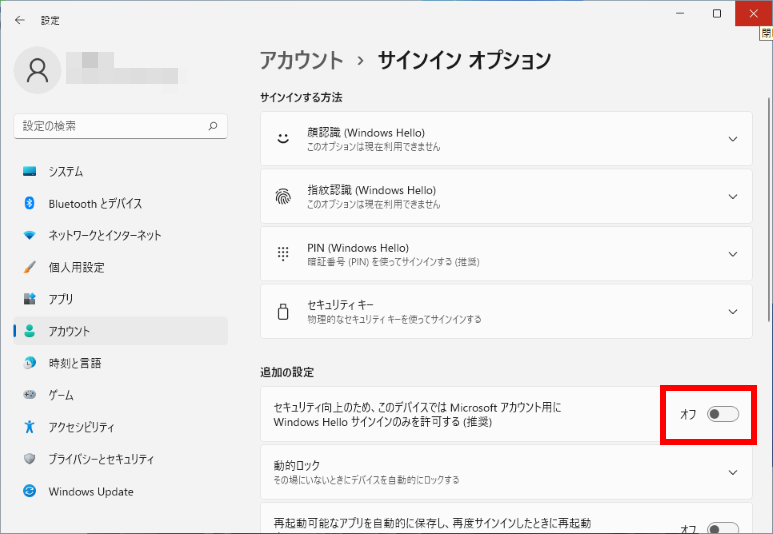Click the PIN keypad dots icon
Viewport: 773px width, 534px height.
click(x=283, y=254)
